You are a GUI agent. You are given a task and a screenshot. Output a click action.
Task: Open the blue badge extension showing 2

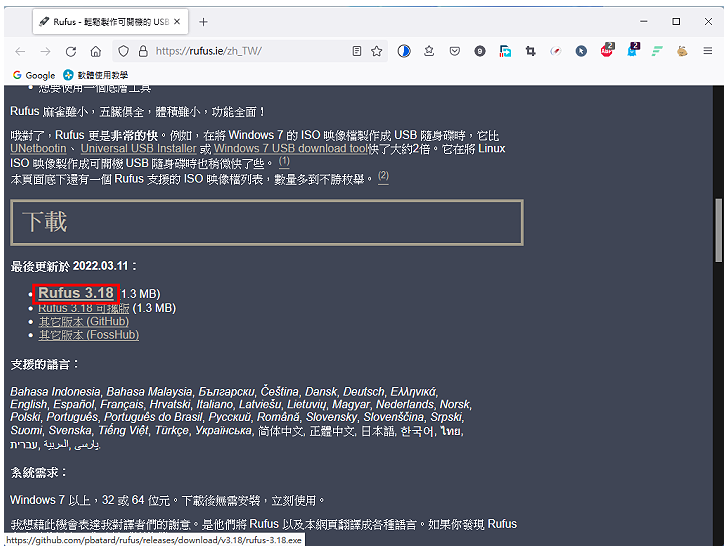coord(632,50)
